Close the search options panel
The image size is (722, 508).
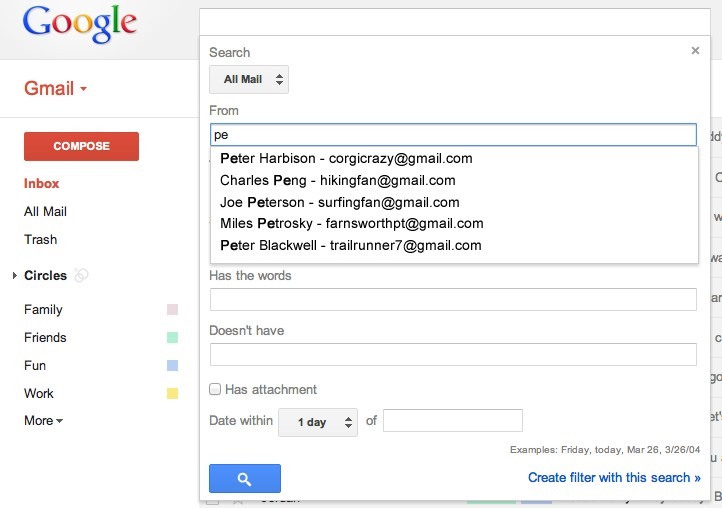point(695,51)
